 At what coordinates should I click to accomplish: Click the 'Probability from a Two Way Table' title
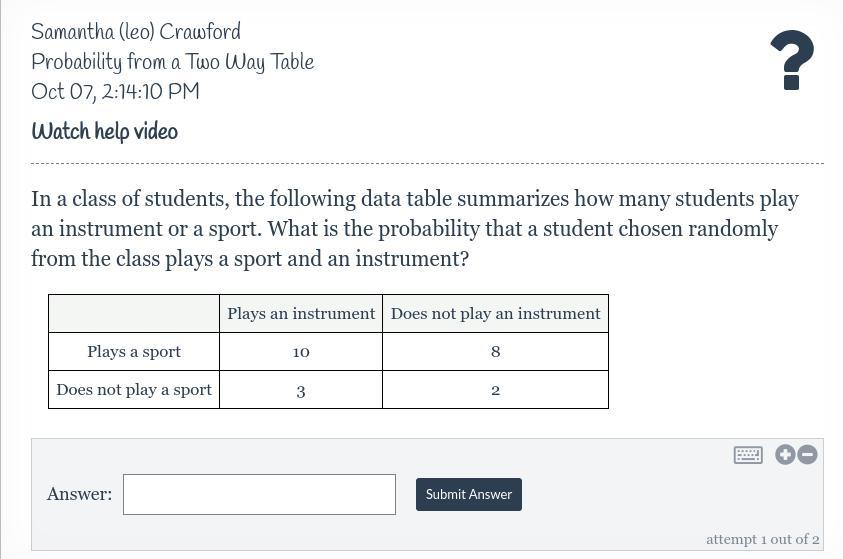[x=172, y=63]
